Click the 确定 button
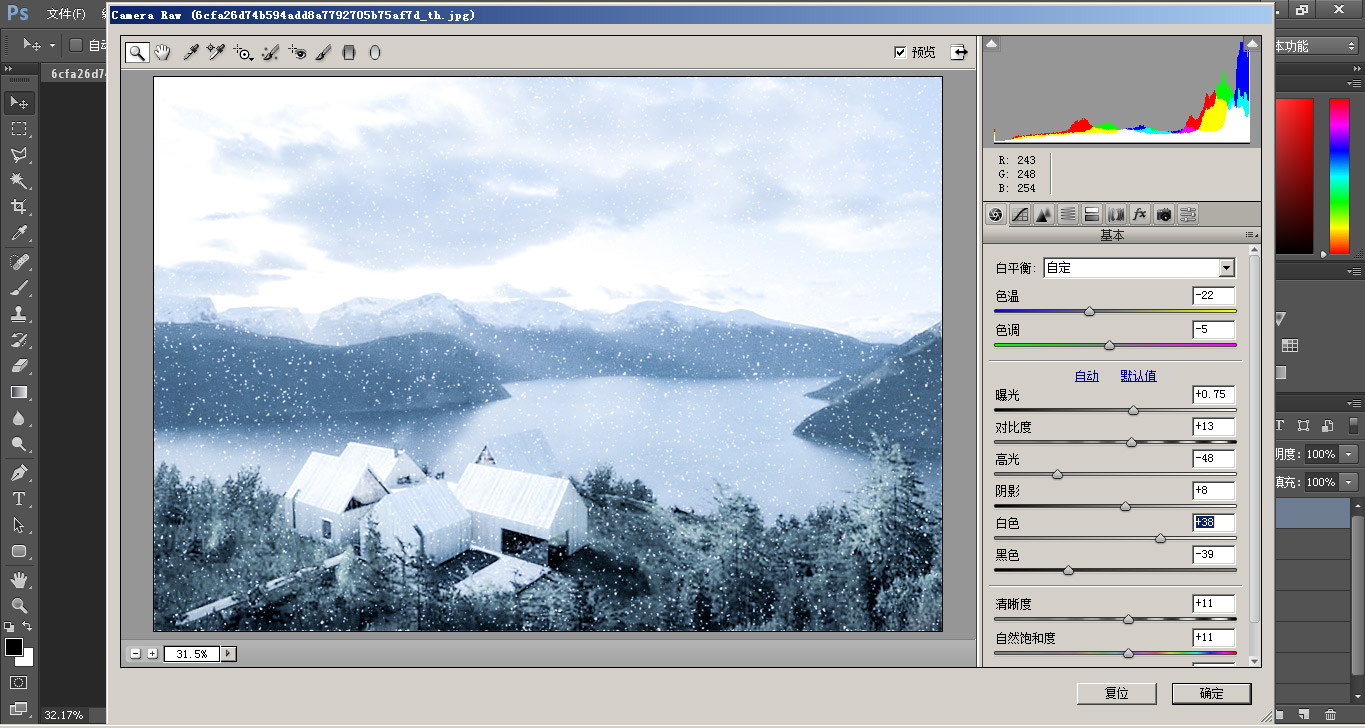 (x=1211, y=693)
